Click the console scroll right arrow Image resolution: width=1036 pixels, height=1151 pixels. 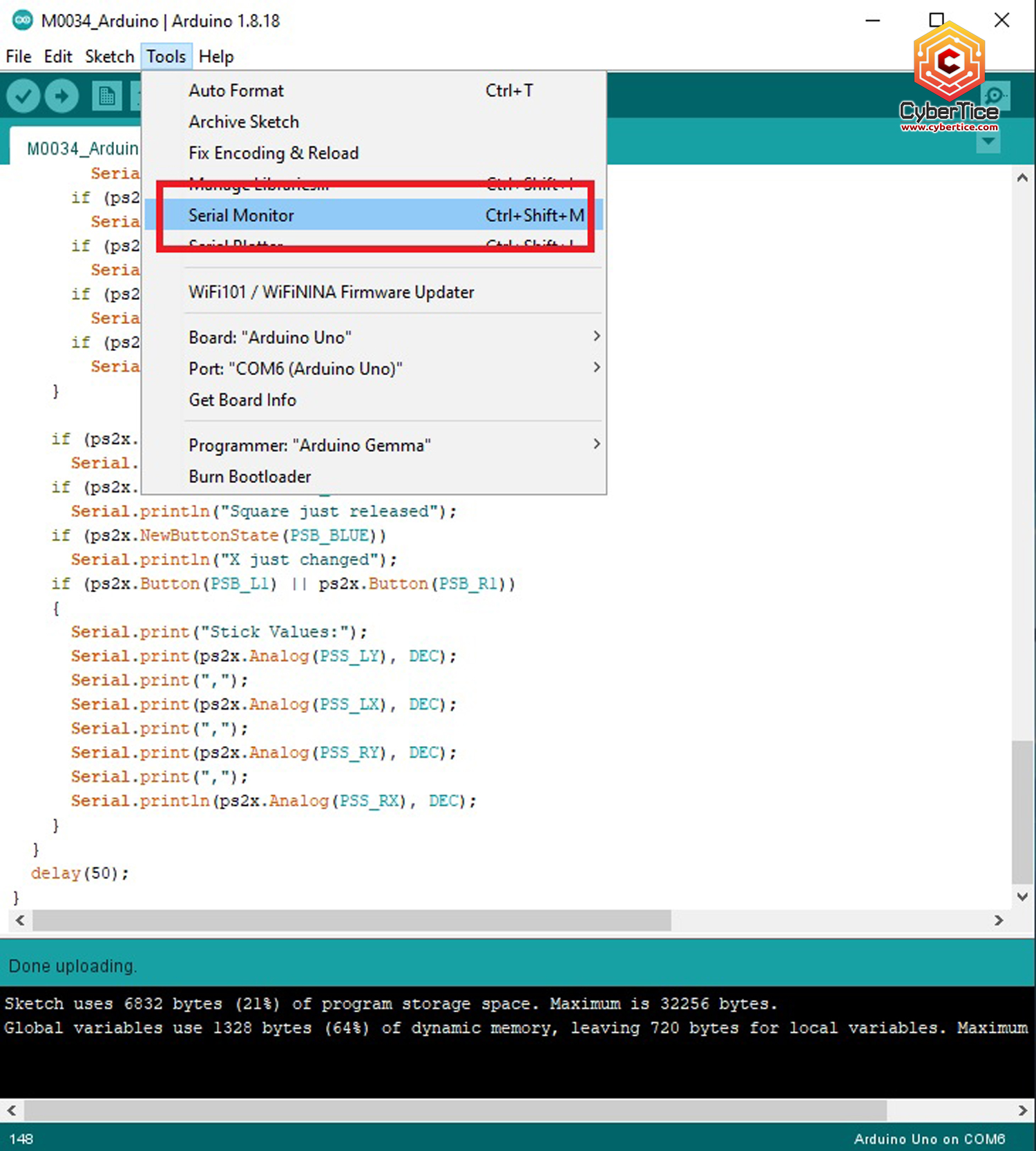tap(1023, 1110)
